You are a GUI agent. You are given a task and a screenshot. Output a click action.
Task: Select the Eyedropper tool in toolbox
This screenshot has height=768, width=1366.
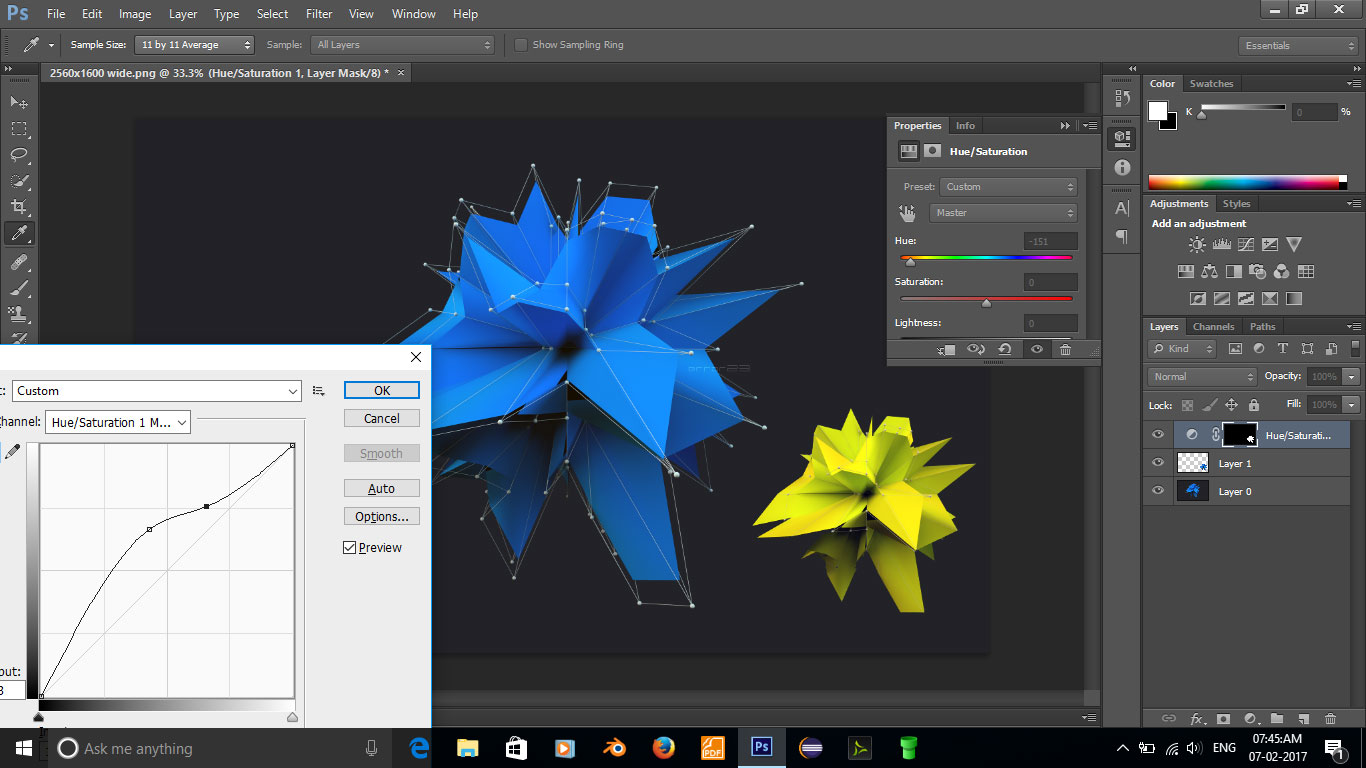pyautogui.click(x=19, y=234)
